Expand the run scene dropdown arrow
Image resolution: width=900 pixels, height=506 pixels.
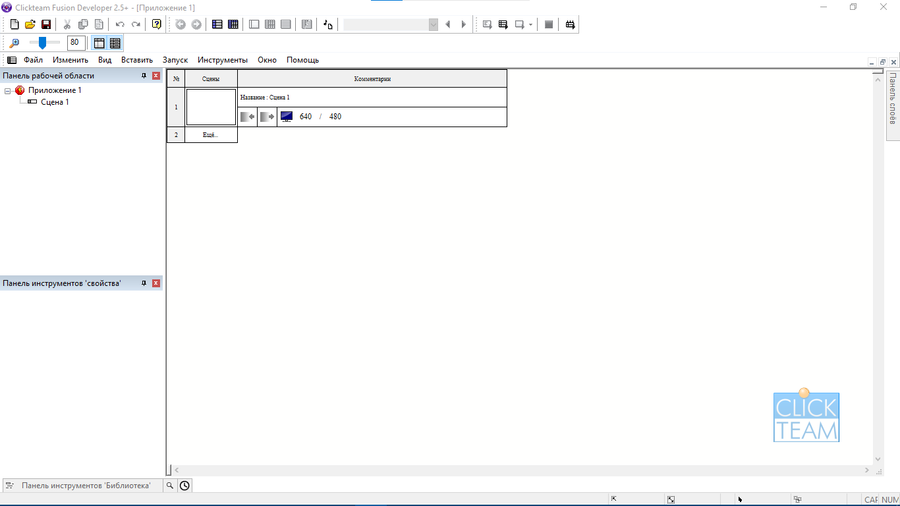point(530,24)
